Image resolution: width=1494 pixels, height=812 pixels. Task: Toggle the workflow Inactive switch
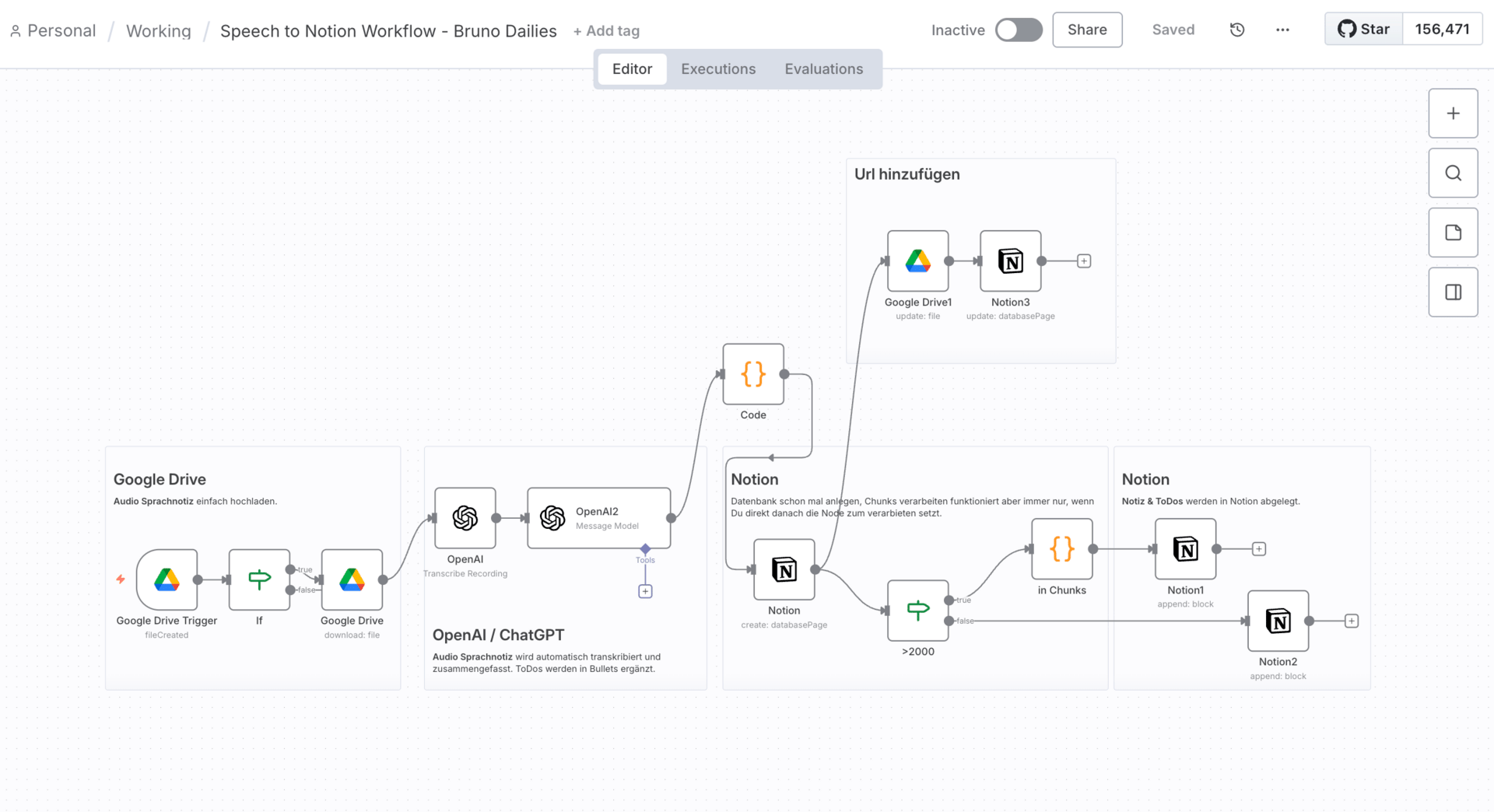tap(1019, 30)
